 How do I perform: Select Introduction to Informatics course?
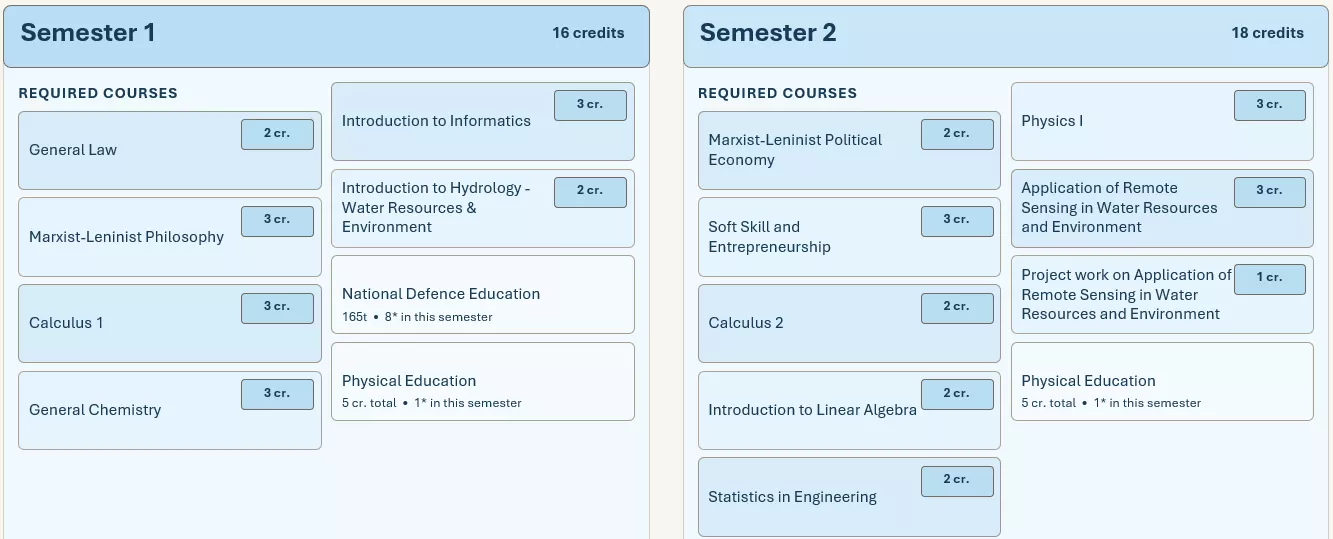click(483, 121)
